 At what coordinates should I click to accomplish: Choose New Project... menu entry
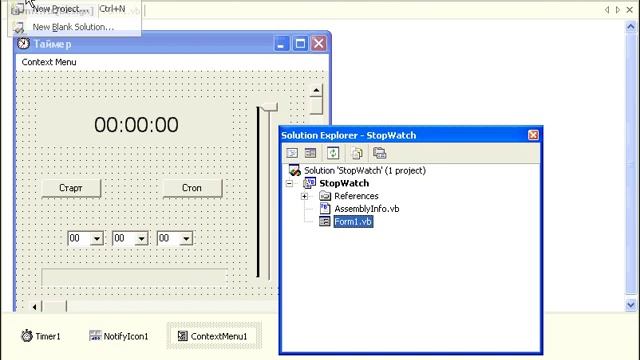pyautogui.click(x=76, y=9)
